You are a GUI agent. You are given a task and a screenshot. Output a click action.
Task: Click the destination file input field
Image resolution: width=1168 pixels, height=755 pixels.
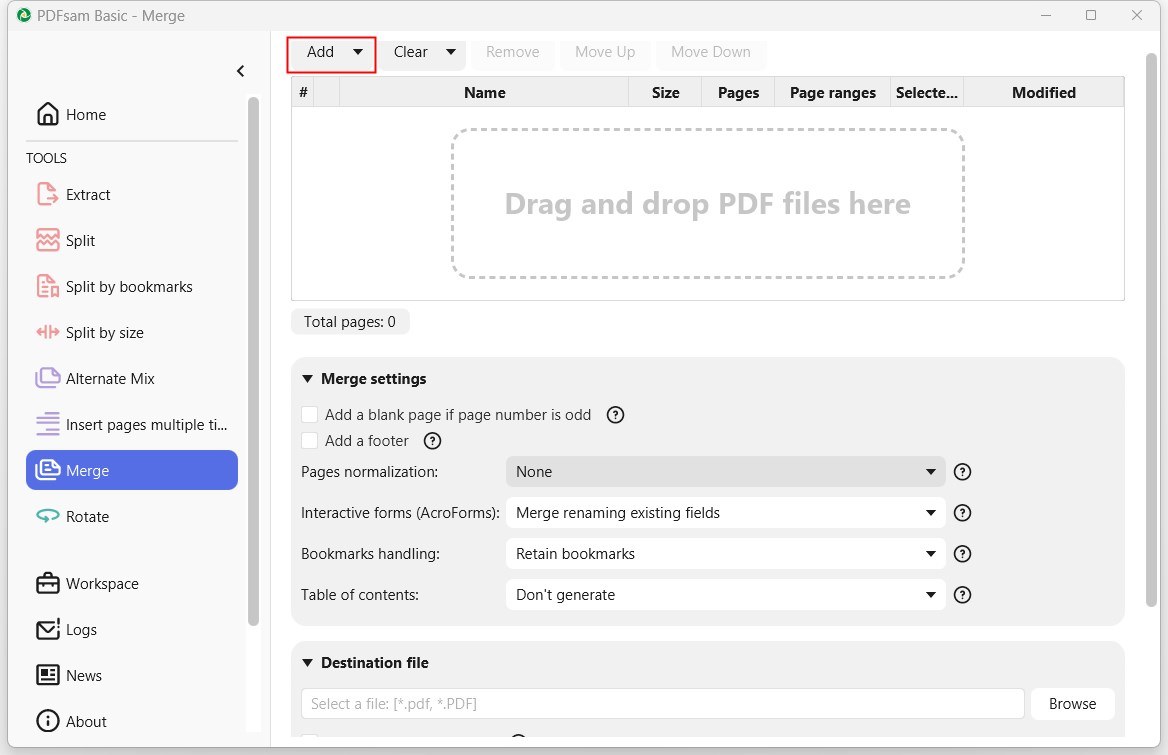tap(662, 703)
